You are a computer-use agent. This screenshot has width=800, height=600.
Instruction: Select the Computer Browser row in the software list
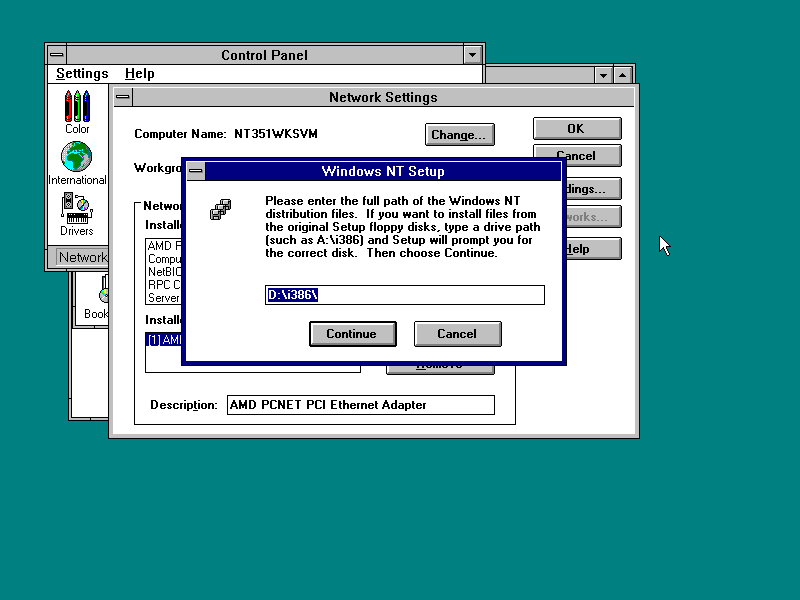tap(164, 259)
